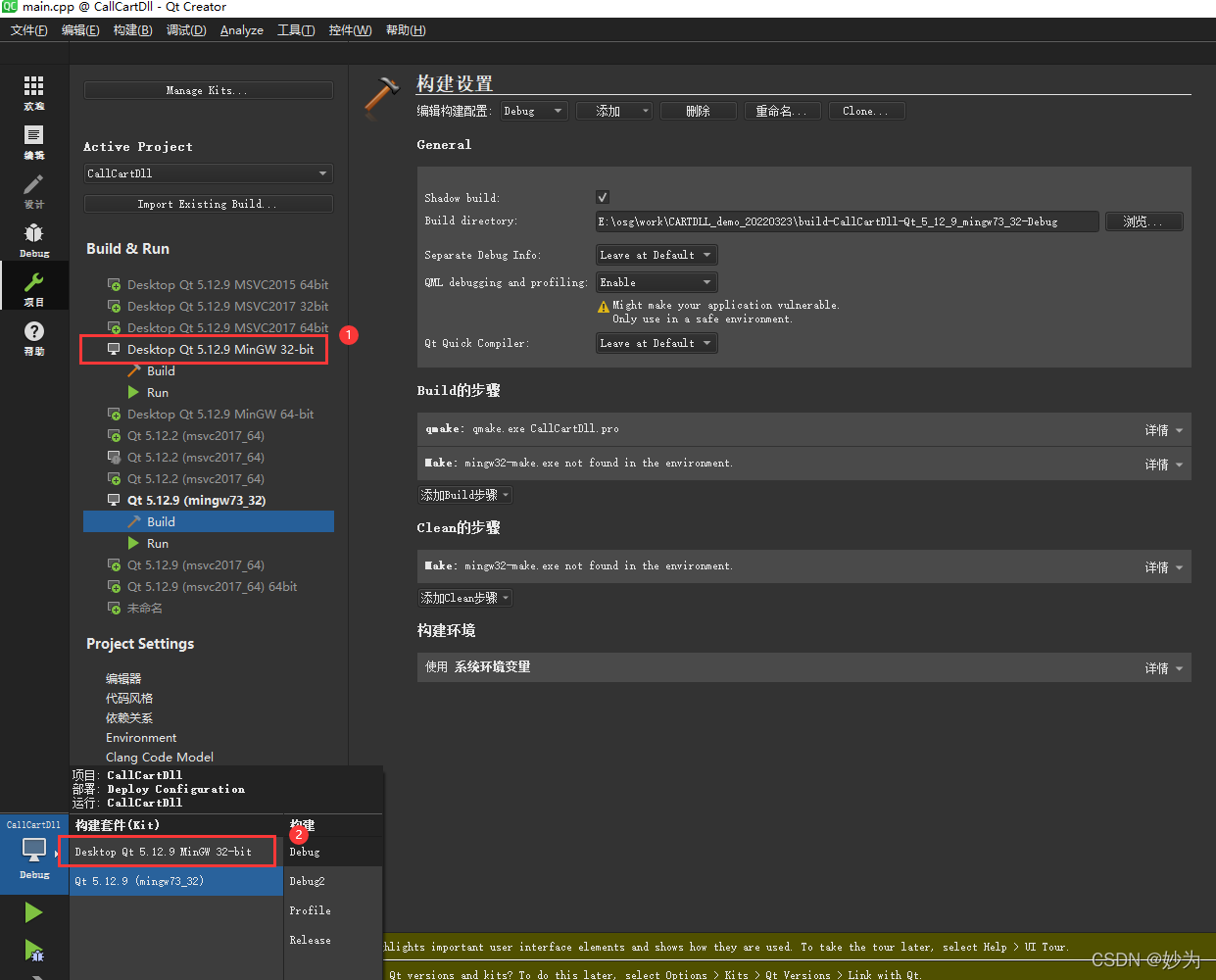Open the 添加Clean步骤 dropdown button

(465, 598)
